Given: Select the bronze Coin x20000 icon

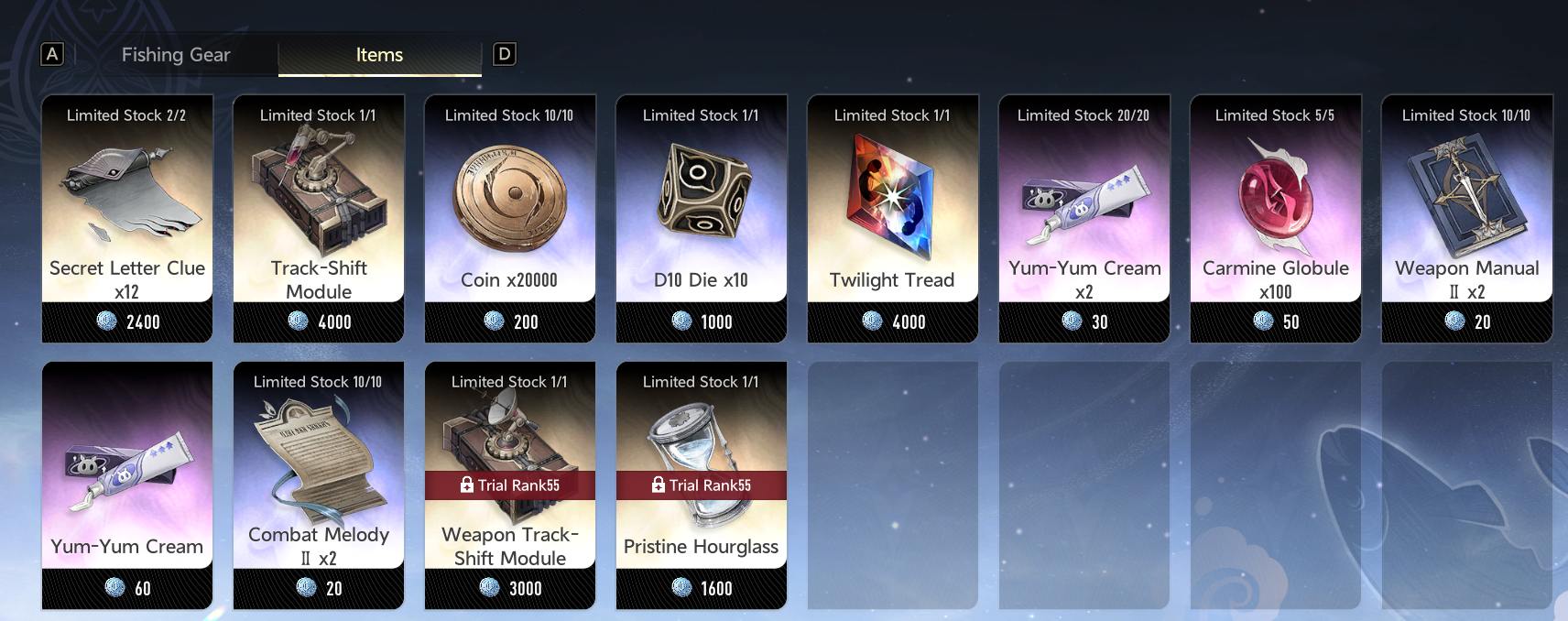Looking at the screenshot, I should (x=510, y=199).
